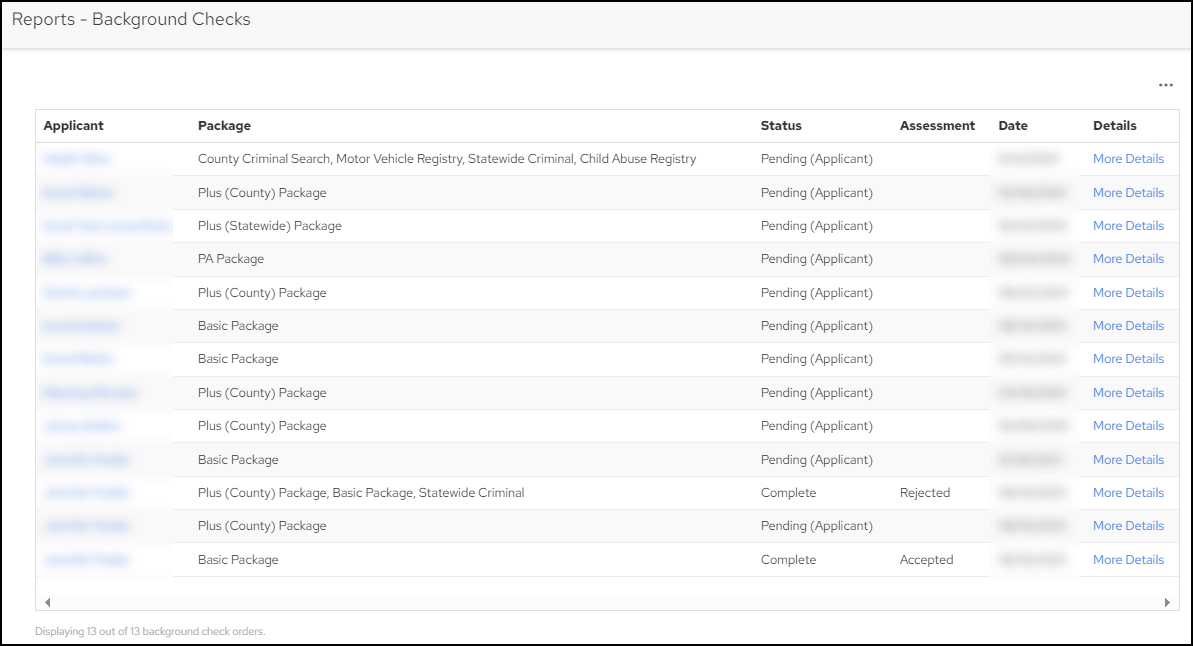Click the horizontal scrollbar right arrow
Viewport: 1193px width, 646px height.
click(1166, 603)
